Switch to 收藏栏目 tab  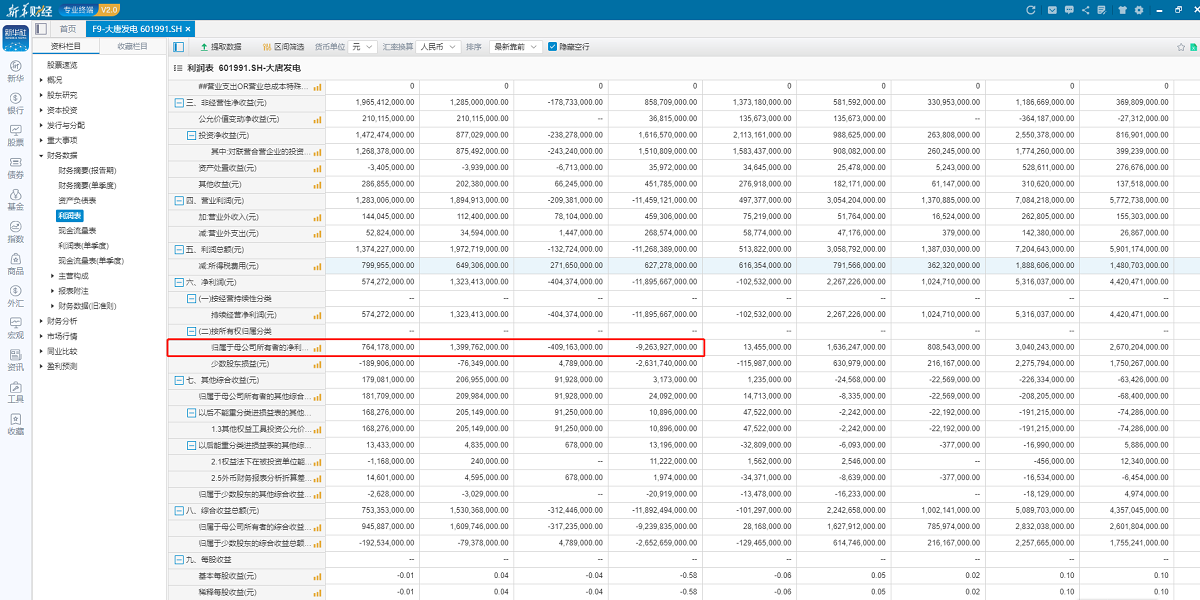(x=132, y=46)
